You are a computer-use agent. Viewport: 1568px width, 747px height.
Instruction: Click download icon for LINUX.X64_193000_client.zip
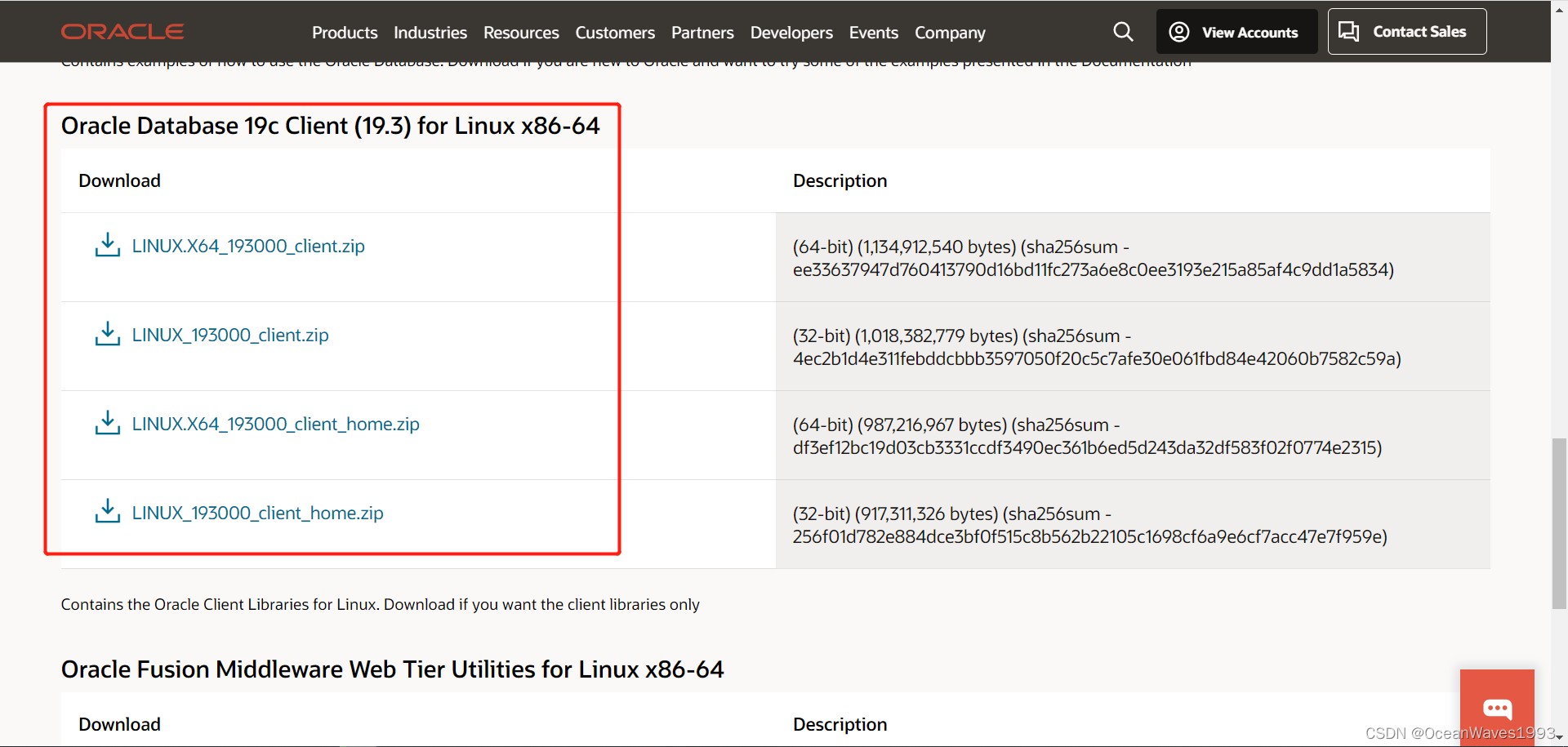tap(107, 245)
